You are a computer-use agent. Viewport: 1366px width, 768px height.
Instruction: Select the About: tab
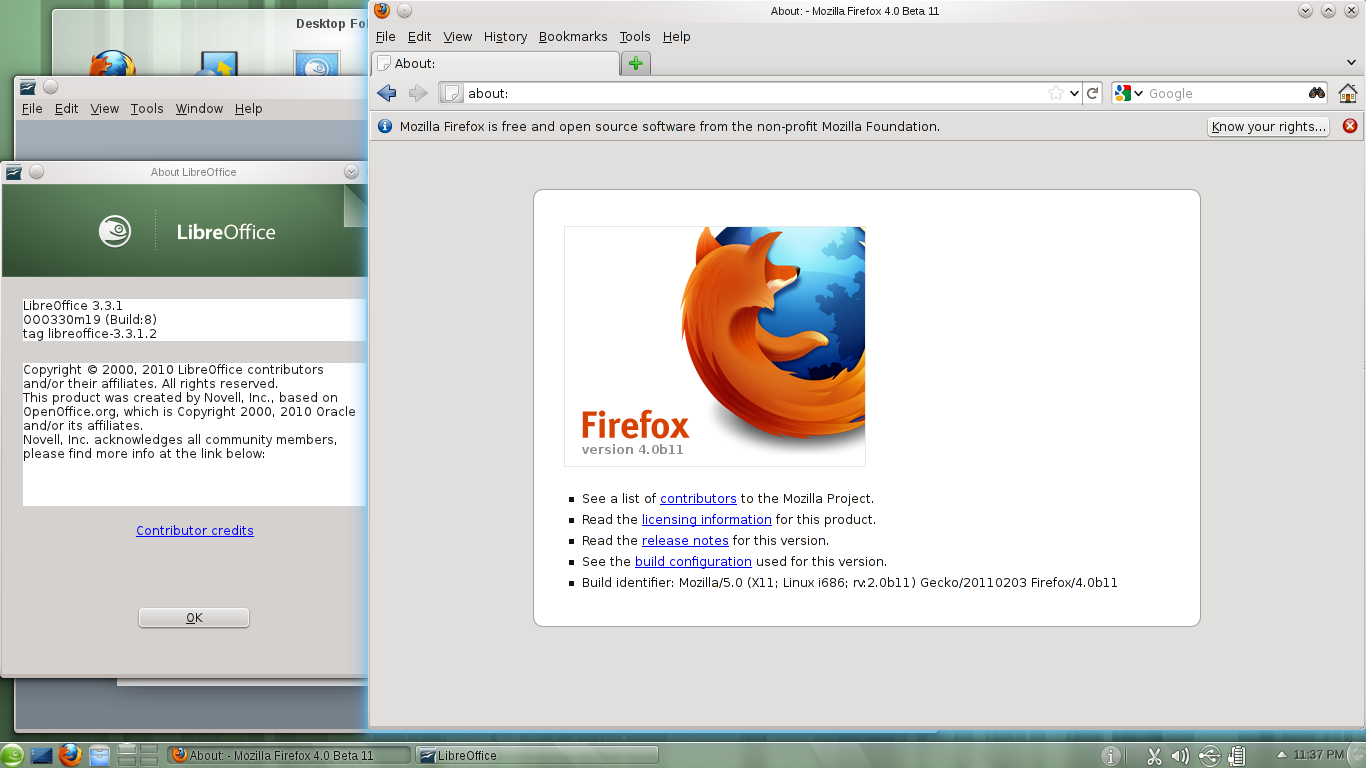[495, 63]
